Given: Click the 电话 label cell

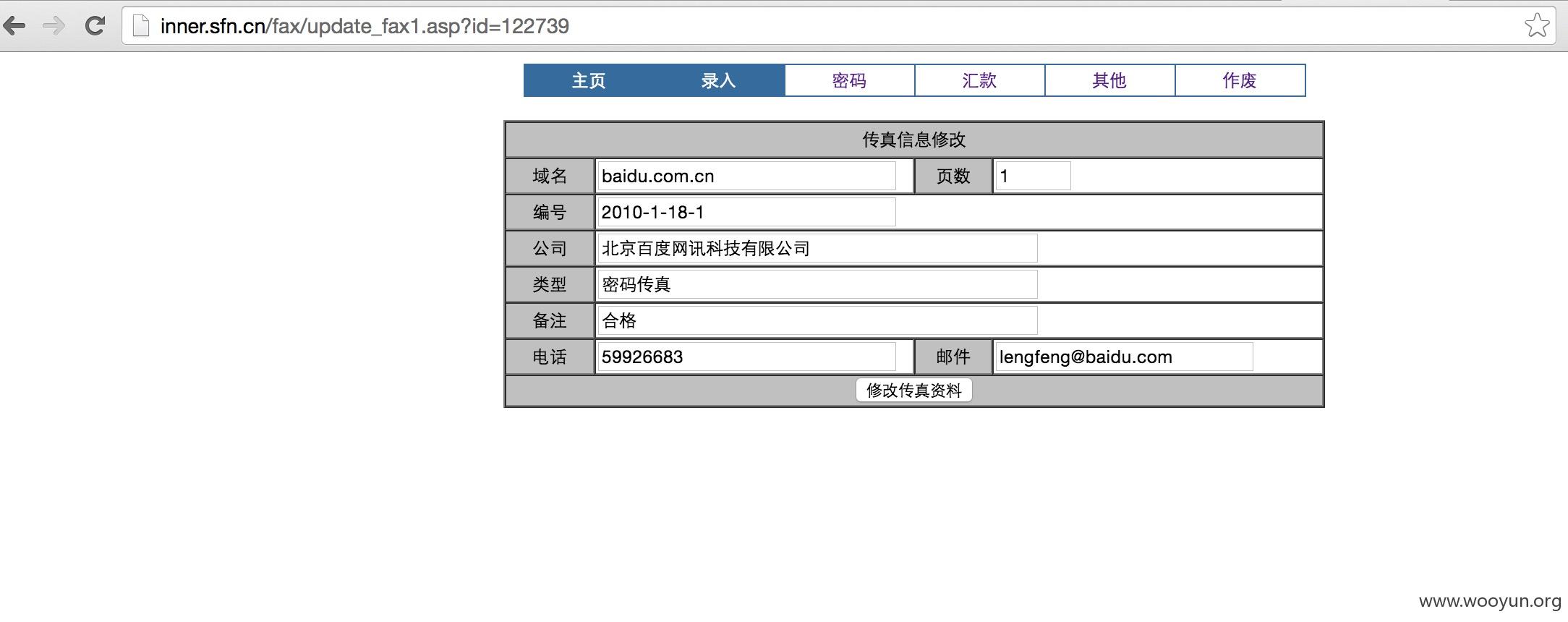Looking at the screenshot, I should pos(550,357).
